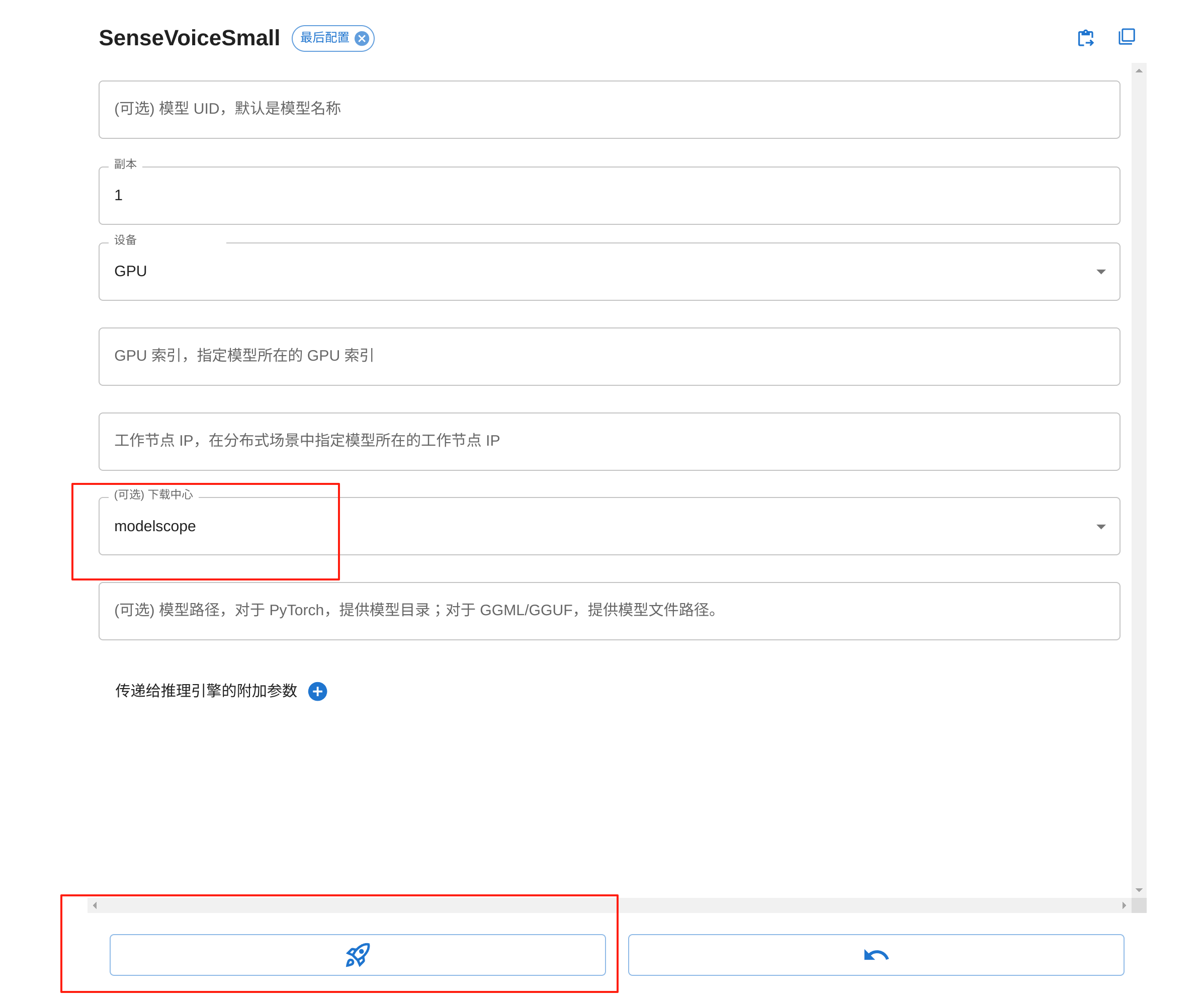Viewport: 1204px width, 1001px height.
Task: Click the horizontal scrollbar left arrow
Action: 95,905
